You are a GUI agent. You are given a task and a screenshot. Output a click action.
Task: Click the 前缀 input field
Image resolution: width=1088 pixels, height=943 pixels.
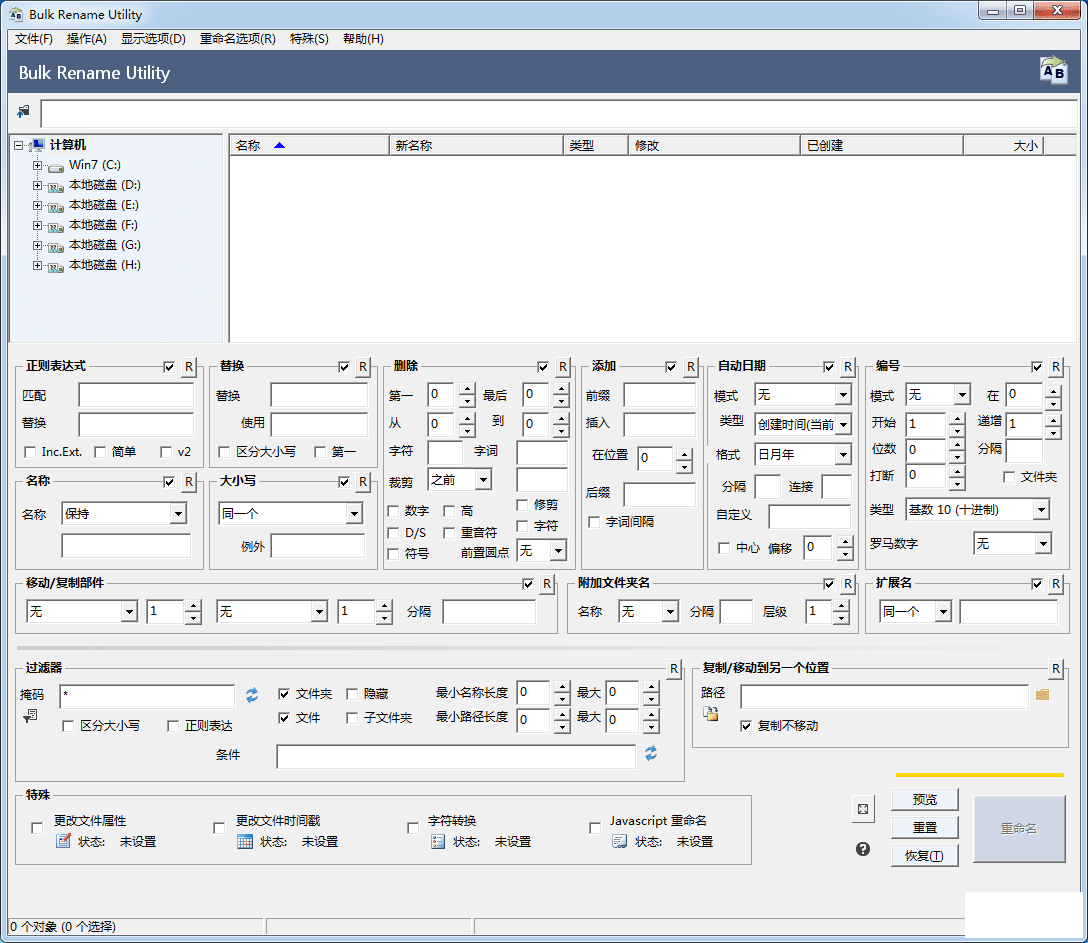[659, 395]
